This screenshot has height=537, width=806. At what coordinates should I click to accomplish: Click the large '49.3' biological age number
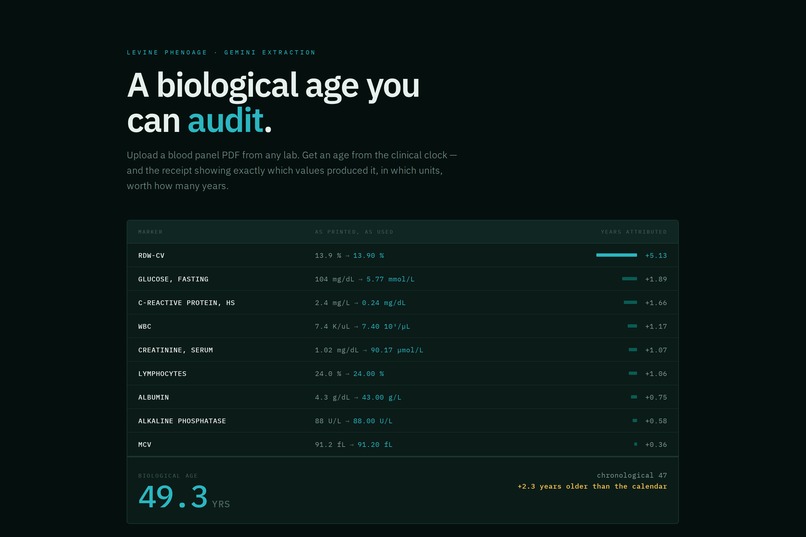[x=173, y=497]
